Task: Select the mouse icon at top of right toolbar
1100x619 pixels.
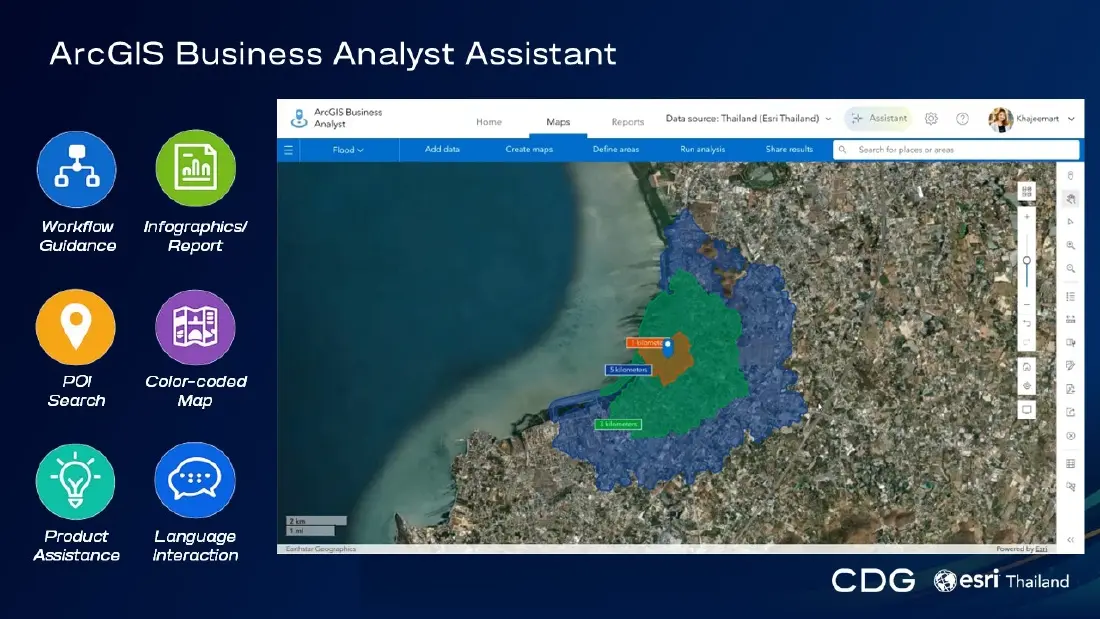Action: (x=1071, y=175)
